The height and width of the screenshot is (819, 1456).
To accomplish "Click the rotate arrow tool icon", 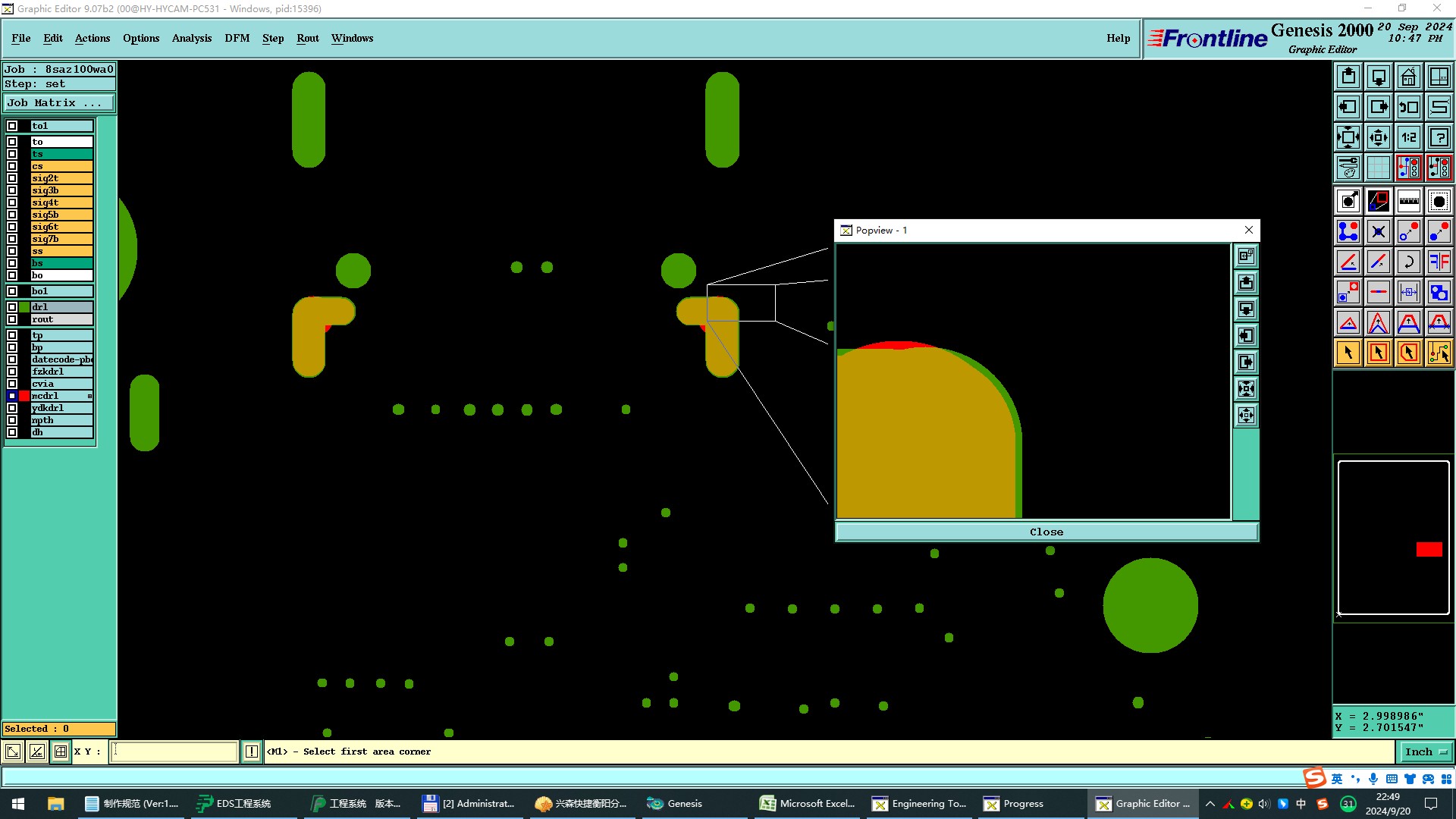I will pyautogui.click(x=1408, y=262).
